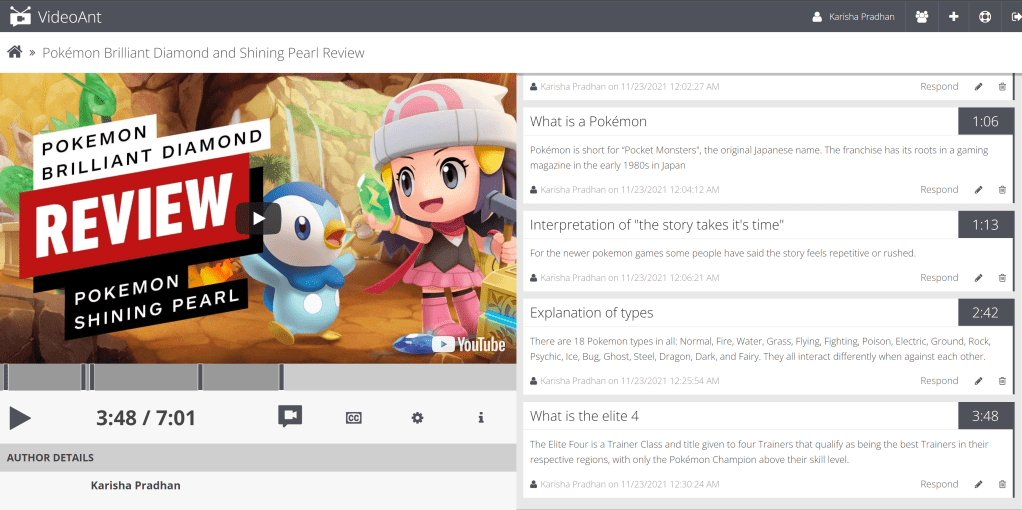
Task: Delete What is a Pokémon annotation
Action: 1002,190
